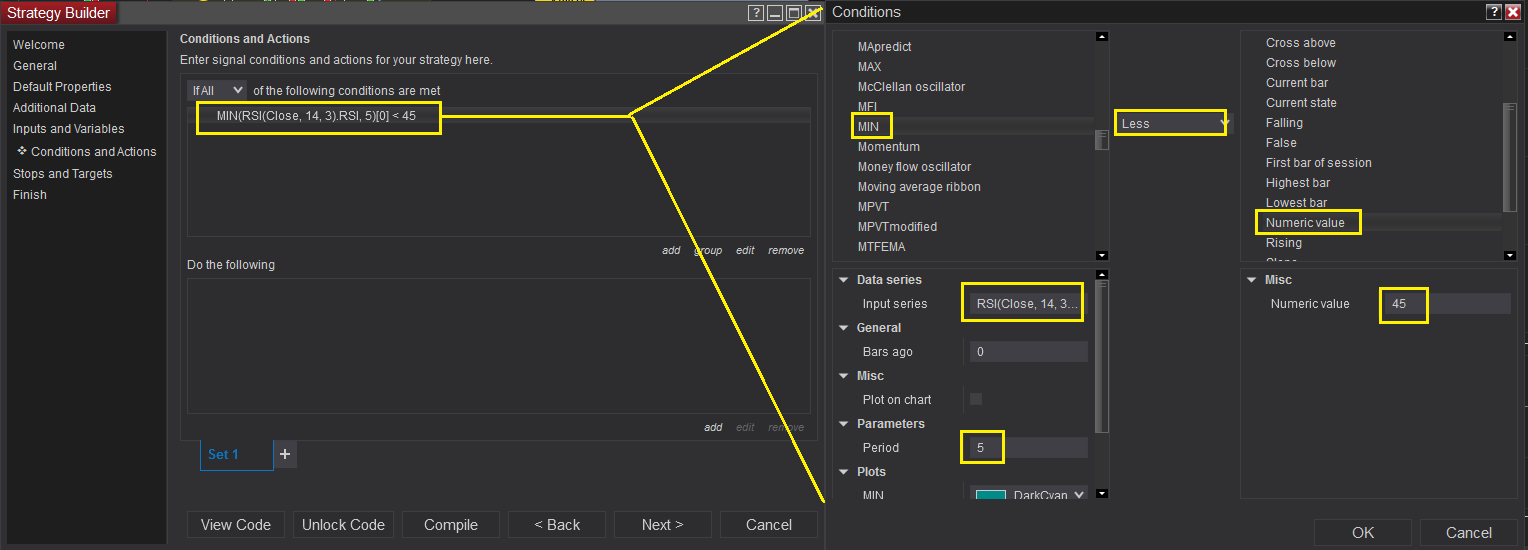Click the help icon in Strategy Builder titlebar
Image resolution: width=1528 pixels, height=550 pixels.
pos(756,12)
